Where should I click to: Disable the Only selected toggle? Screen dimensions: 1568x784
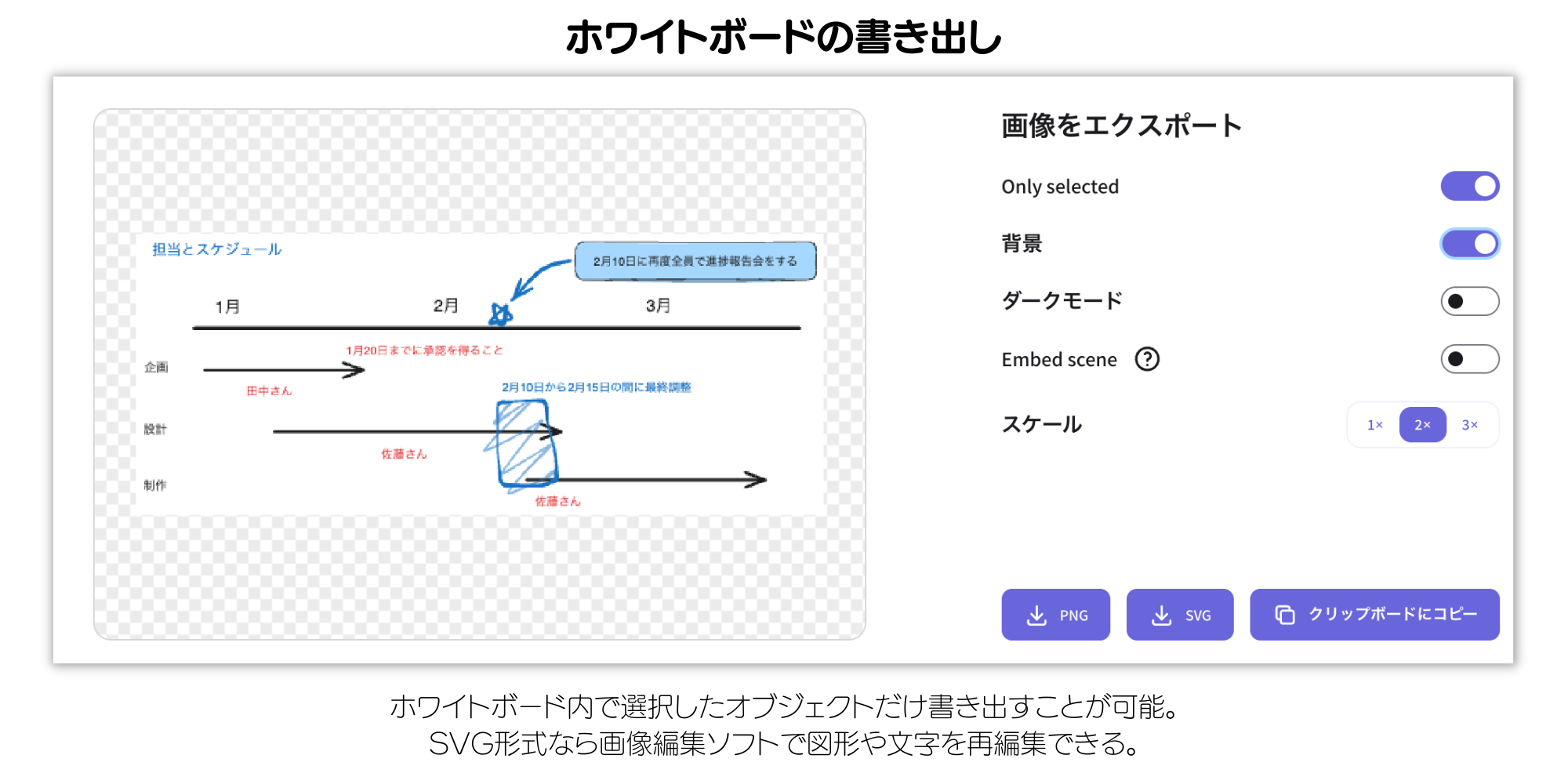(1469, 186)
